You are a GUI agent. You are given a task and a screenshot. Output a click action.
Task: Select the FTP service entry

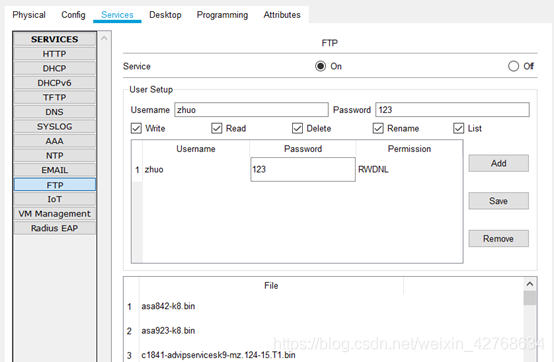point(55,185)
